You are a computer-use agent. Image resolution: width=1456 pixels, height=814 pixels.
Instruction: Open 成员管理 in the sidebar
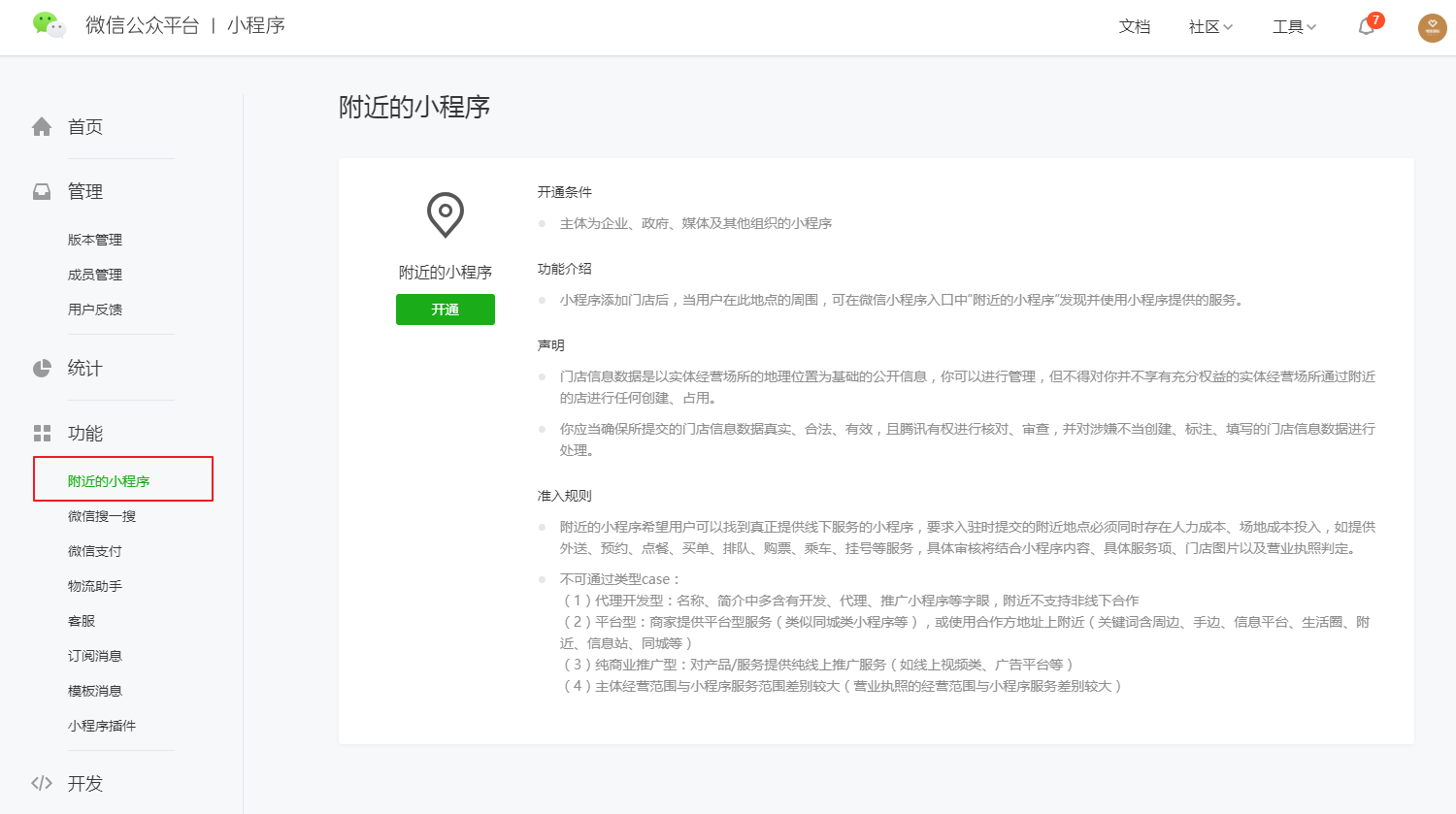click(x=95, y=275)
